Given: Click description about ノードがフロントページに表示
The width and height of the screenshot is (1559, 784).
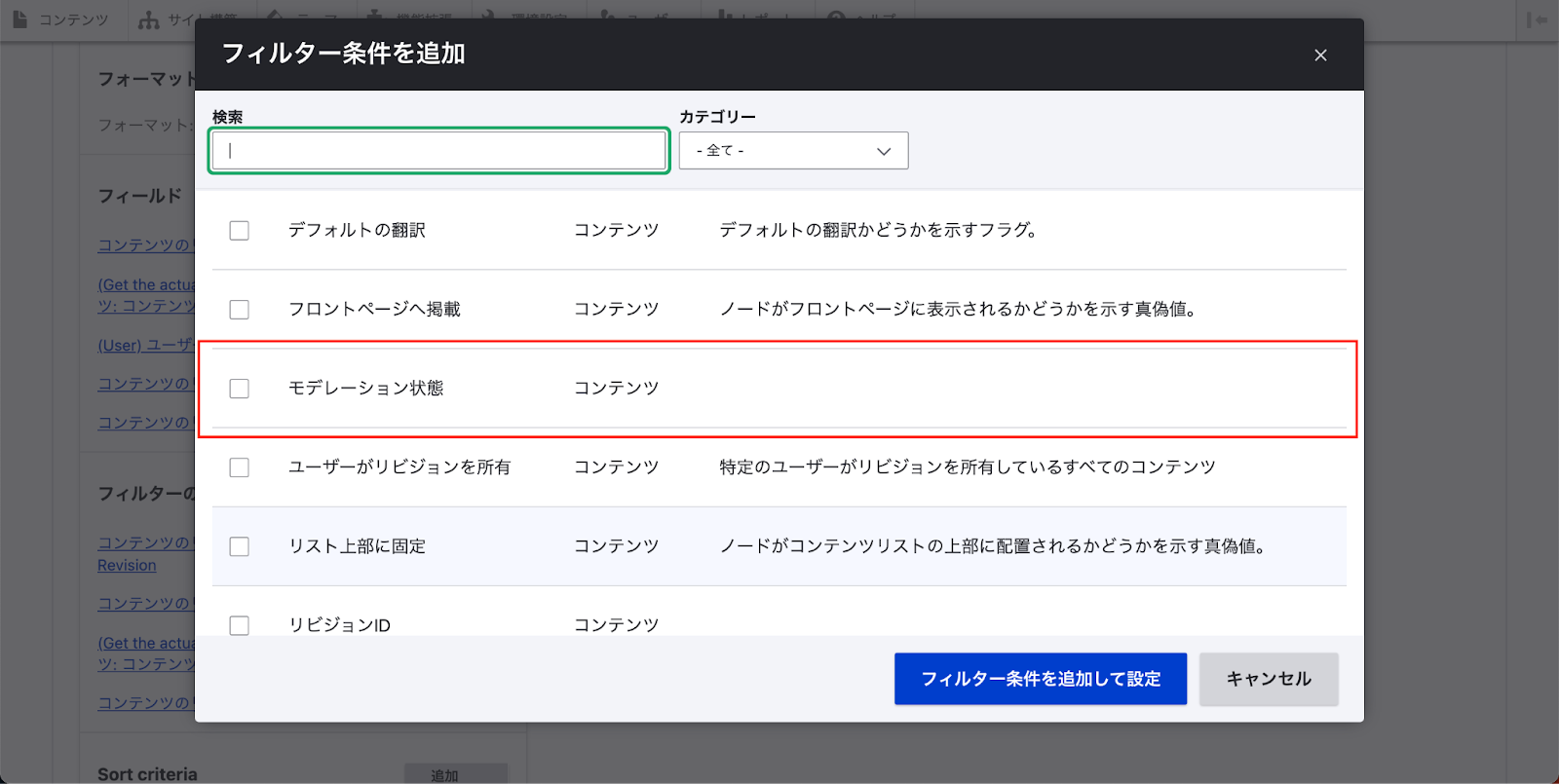Looking at the screenshot, I should tap(958, 310).
